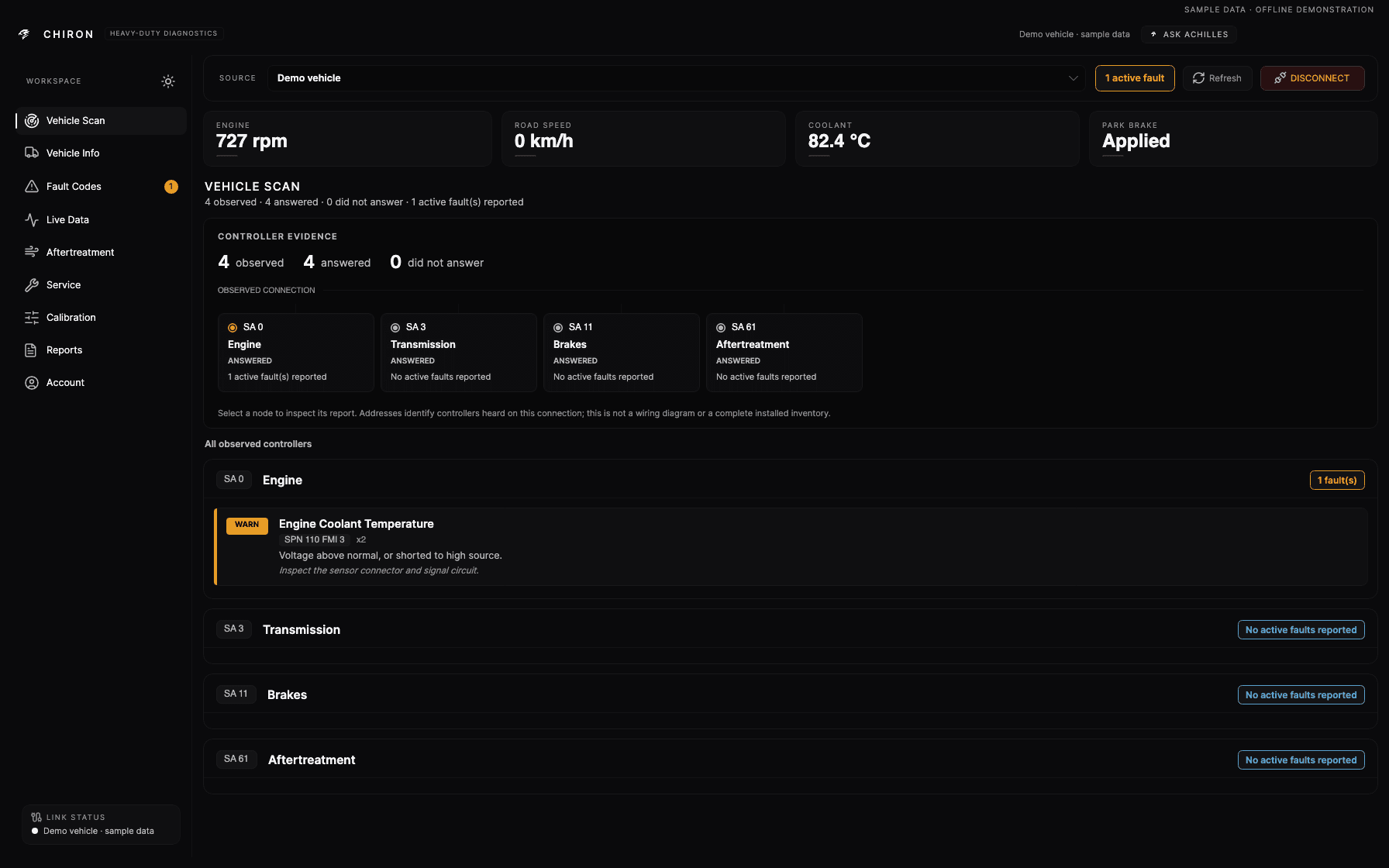Open Calibration sliders icon
The height and width of the screenshot is (868, 1389).
(32, 318)
